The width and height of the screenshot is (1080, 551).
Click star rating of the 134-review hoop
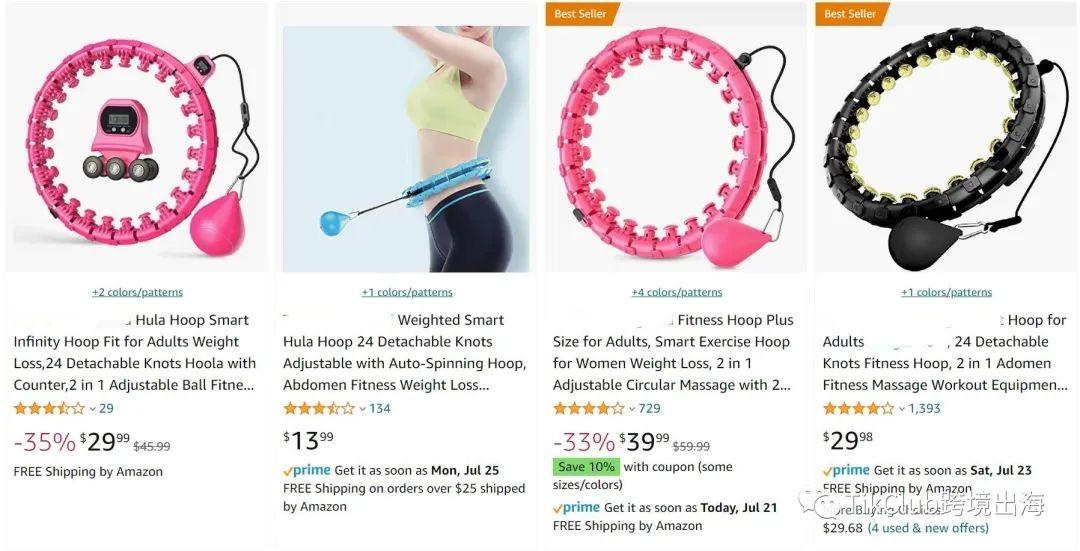(x=319, y=408)
